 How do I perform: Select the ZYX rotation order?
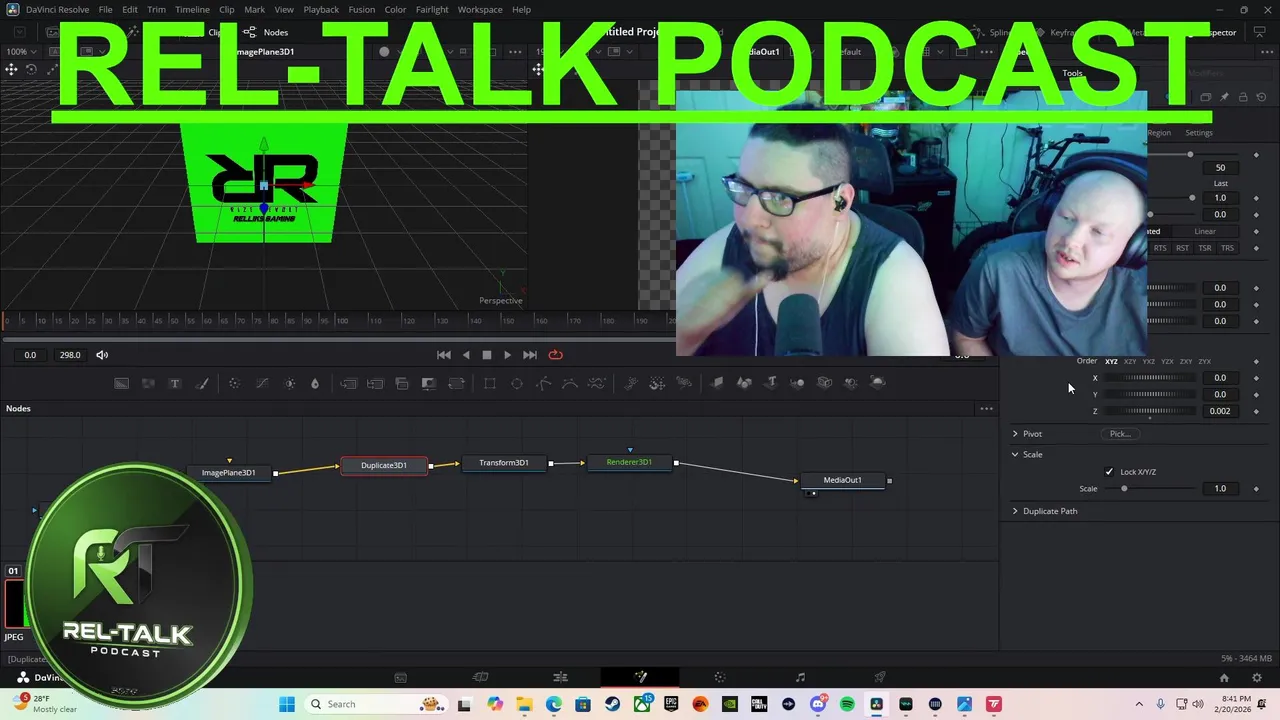(x=1205, y=361)
